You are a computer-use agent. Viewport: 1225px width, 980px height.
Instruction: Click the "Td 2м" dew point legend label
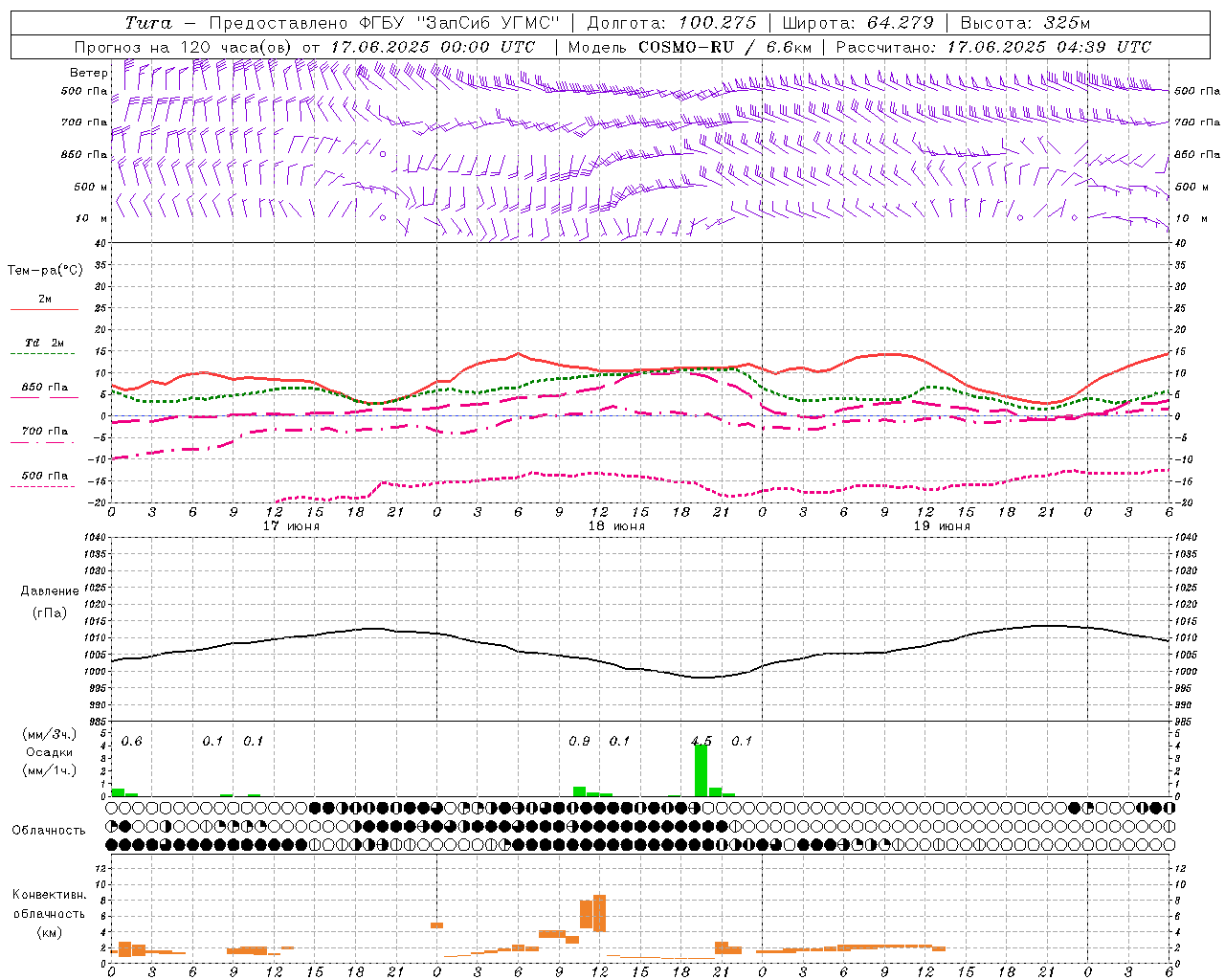tap(45, 343)
